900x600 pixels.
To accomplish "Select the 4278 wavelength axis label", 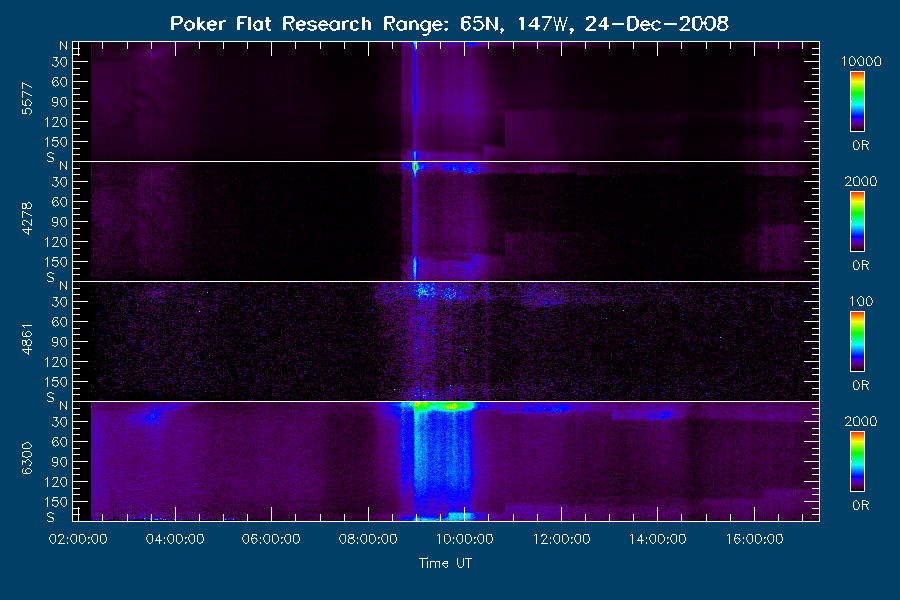I will 27,219.
